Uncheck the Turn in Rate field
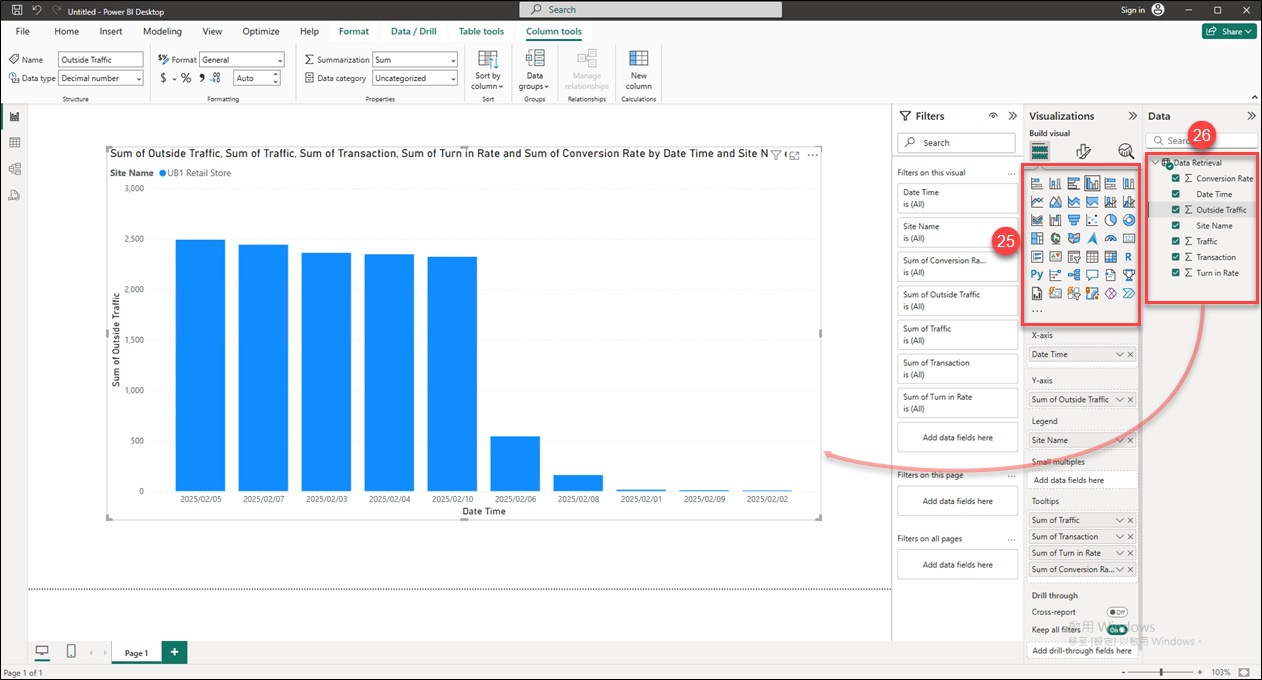1262x680 pixels. pyautogui.click(x=1176, y=273)
